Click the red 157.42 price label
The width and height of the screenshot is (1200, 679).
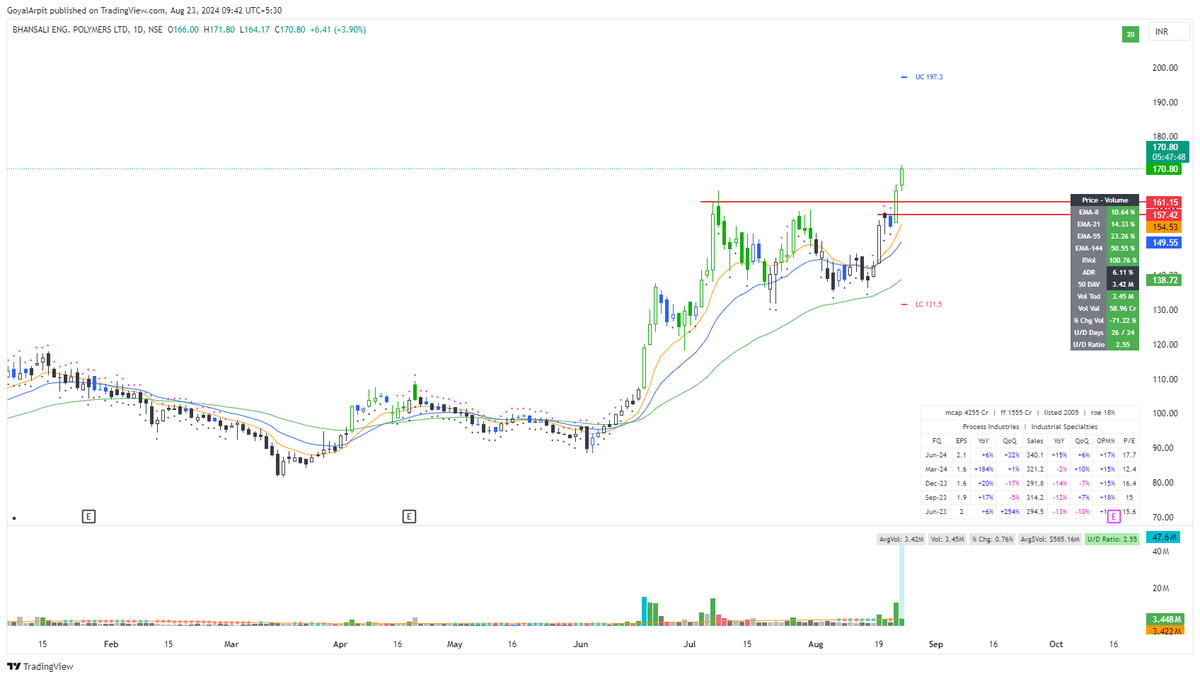(x=1166, y=215)
